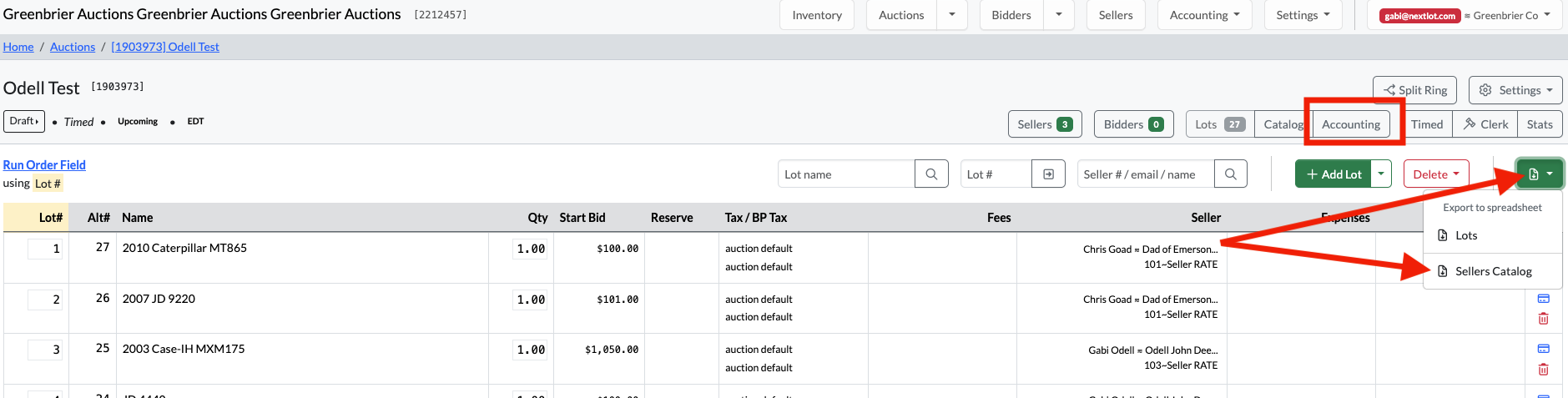Click the seller search magnifier icon

tap(1230, 174)
